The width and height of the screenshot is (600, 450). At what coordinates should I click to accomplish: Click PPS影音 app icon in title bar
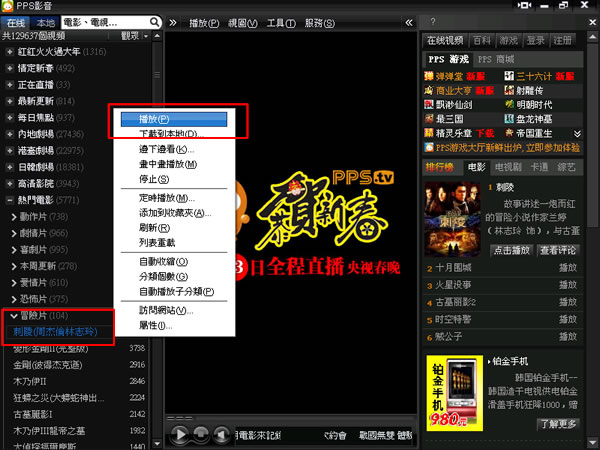7,6
